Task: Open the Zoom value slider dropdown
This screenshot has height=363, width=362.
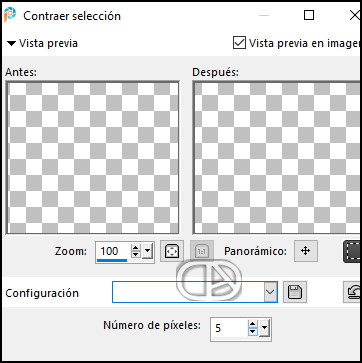Action: click(147, 251)
